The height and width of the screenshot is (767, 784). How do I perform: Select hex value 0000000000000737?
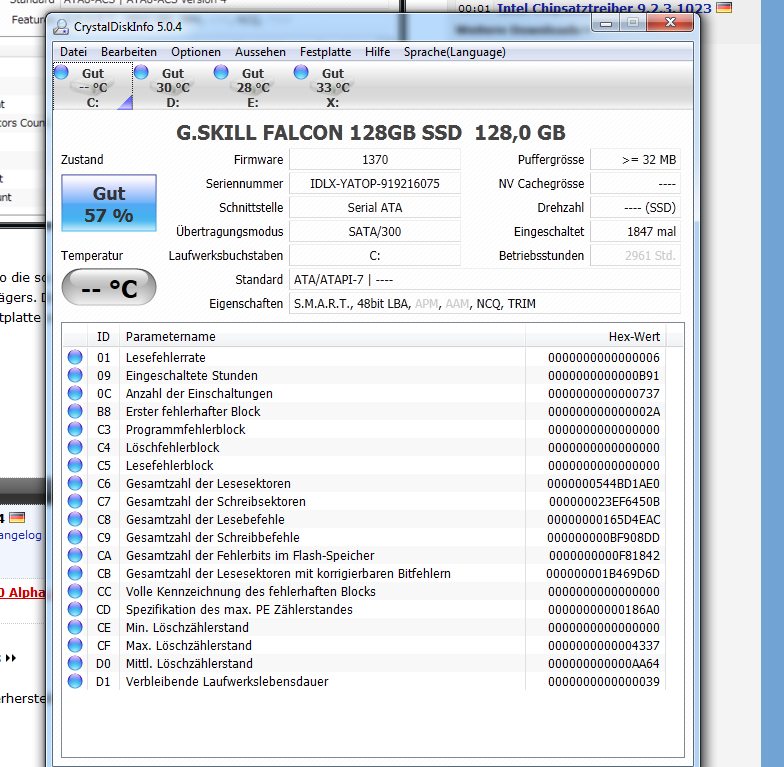point(604,394)
